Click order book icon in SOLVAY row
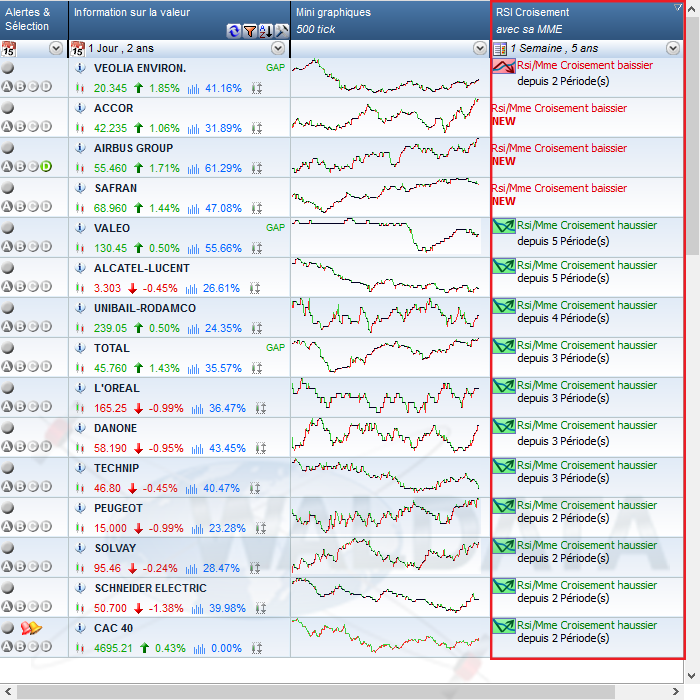 255,568
